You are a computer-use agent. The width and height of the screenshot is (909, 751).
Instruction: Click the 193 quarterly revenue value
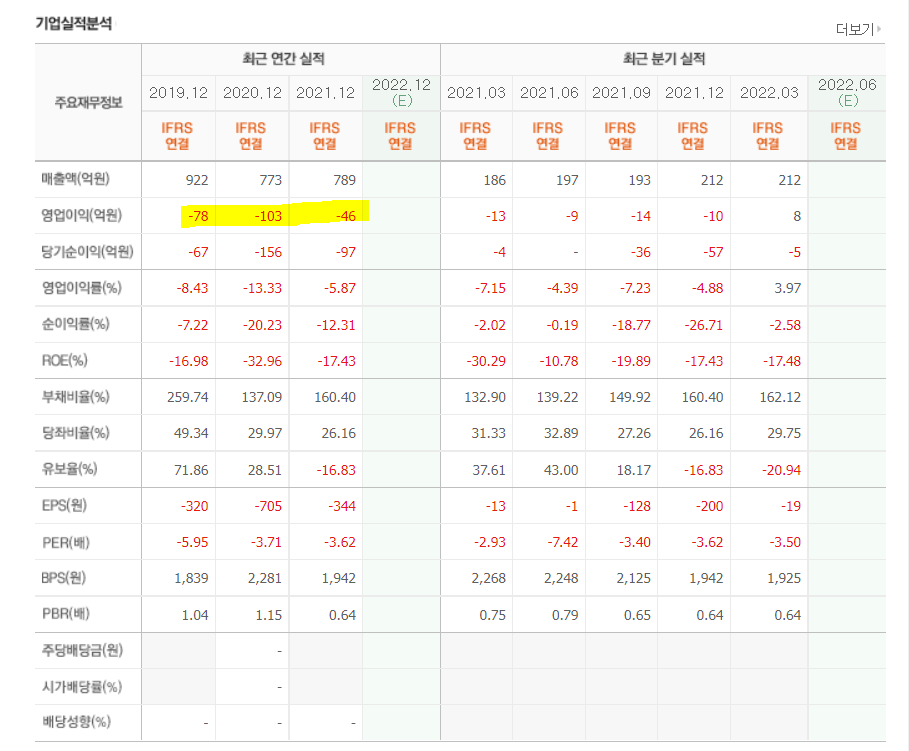pos(639,180)
